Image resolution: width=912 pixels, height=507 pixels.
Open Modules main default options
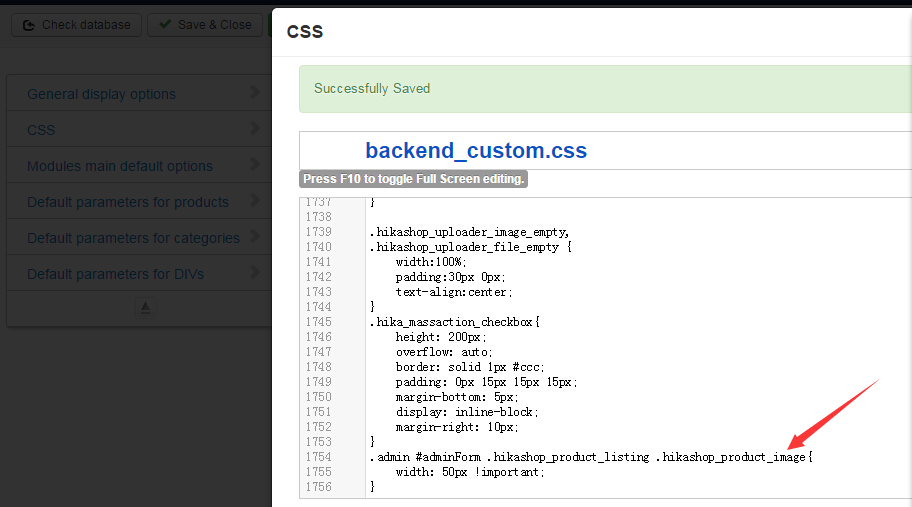tap(120, 166)
